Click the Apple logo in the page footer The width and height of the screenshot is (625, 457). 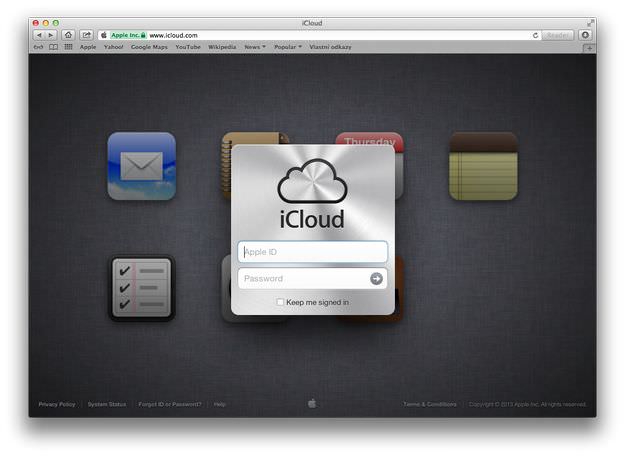[312, 403]
